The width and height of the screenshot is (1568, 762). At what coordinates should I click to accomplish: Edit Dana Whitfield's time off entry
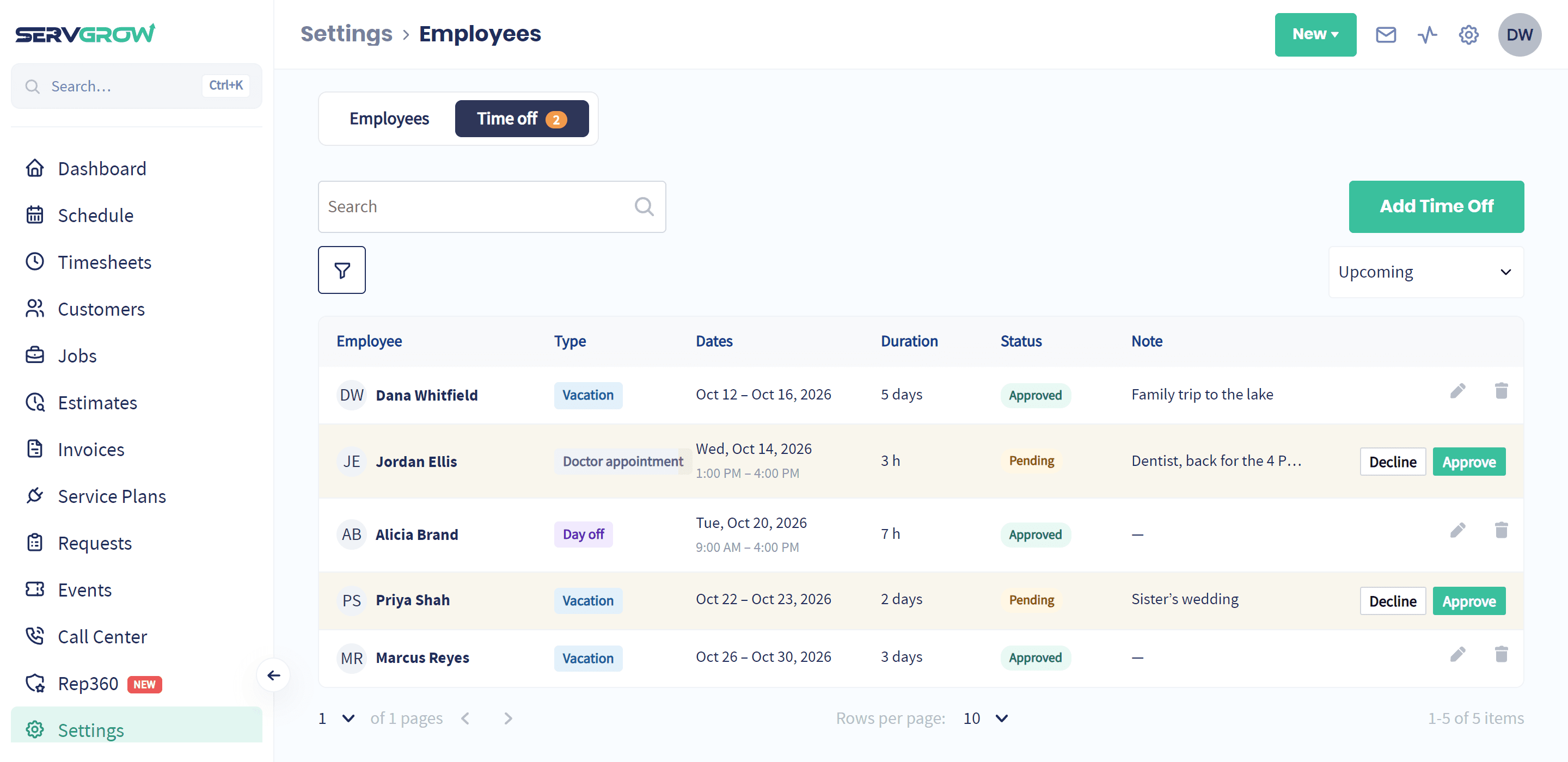[x=1457, y=391]
